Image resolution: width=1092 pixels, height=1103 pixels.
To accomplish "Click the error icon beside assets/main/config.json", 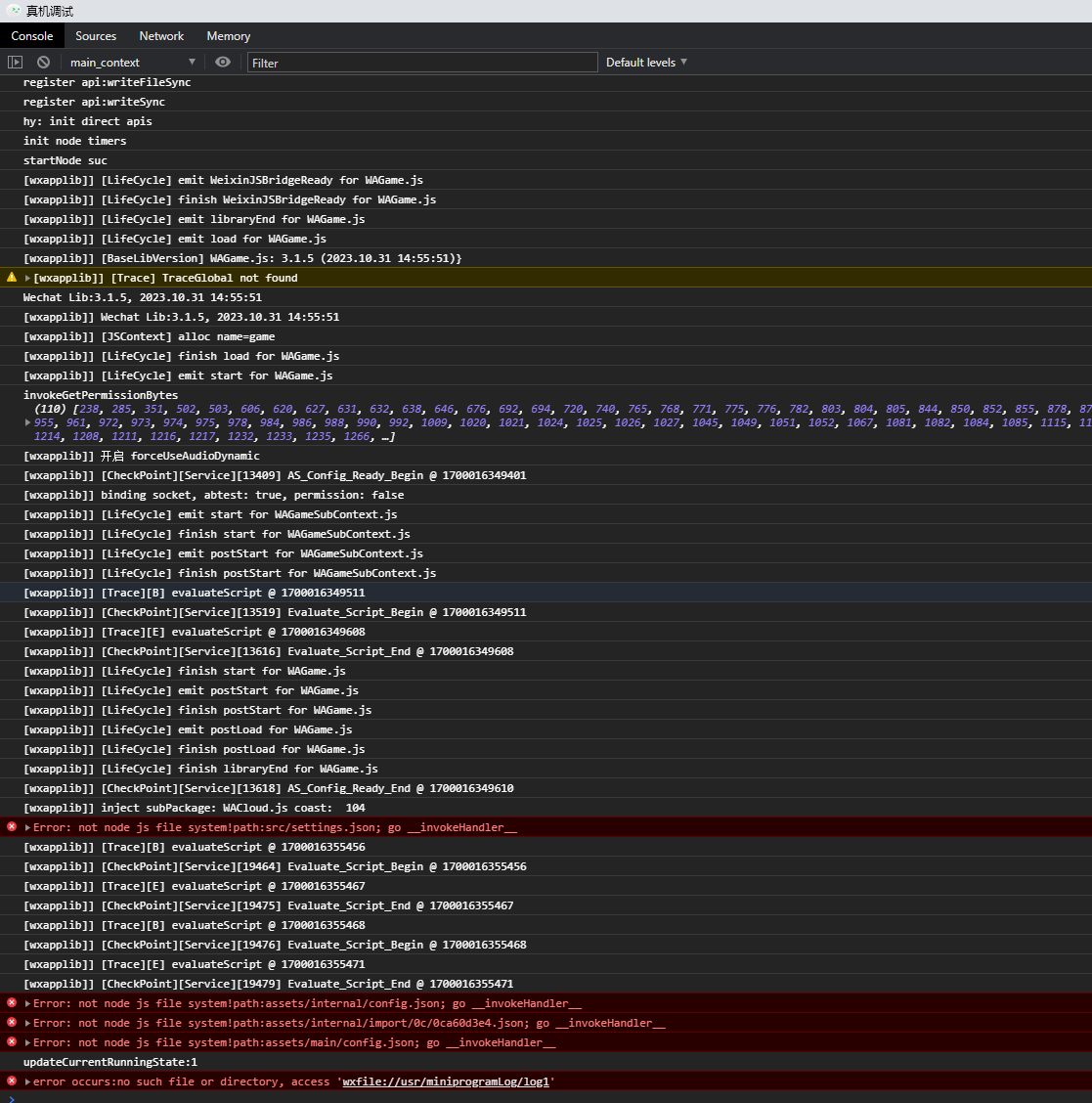I will [x=12, y=1041].
